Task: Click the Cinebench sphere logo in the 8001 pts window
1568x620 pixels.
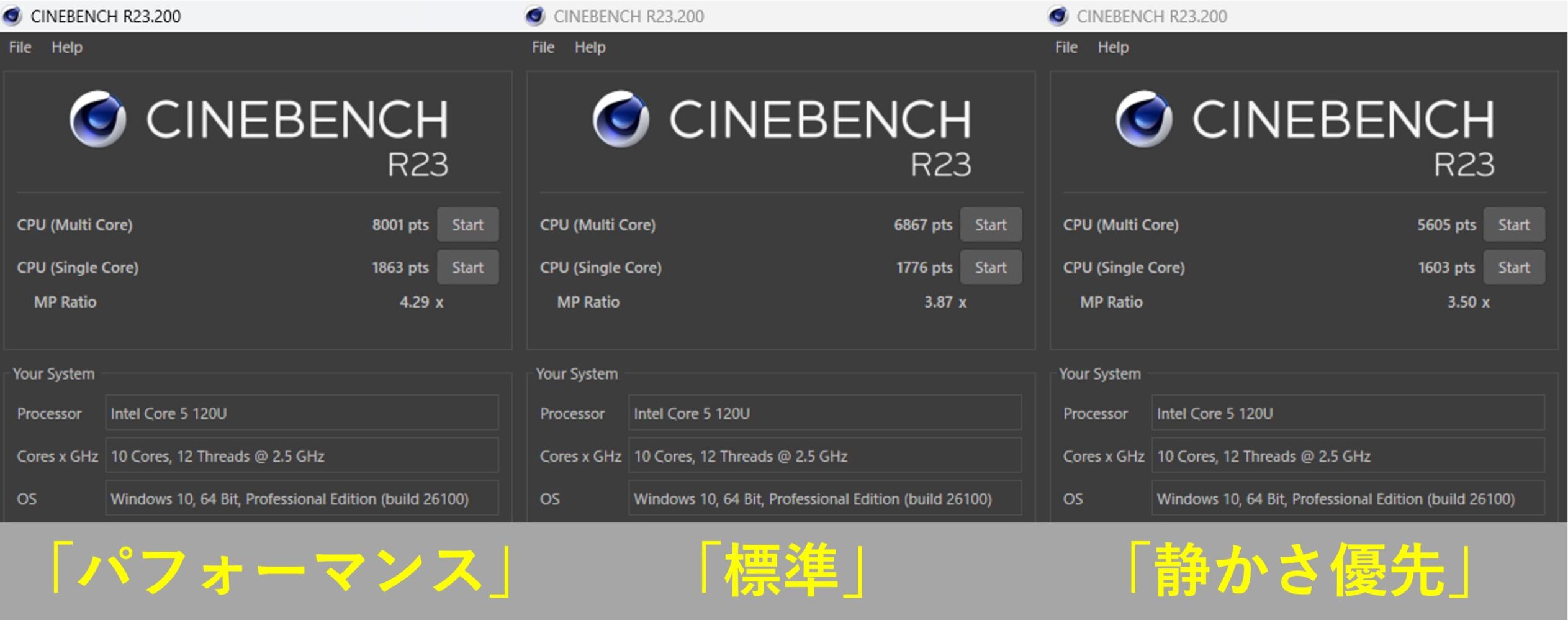Action: click(97, 119)
